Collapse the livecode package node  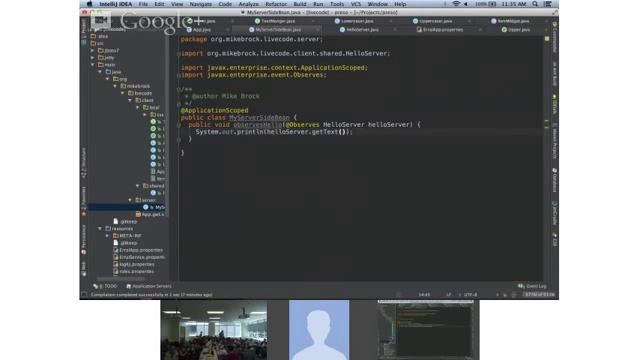123,93
